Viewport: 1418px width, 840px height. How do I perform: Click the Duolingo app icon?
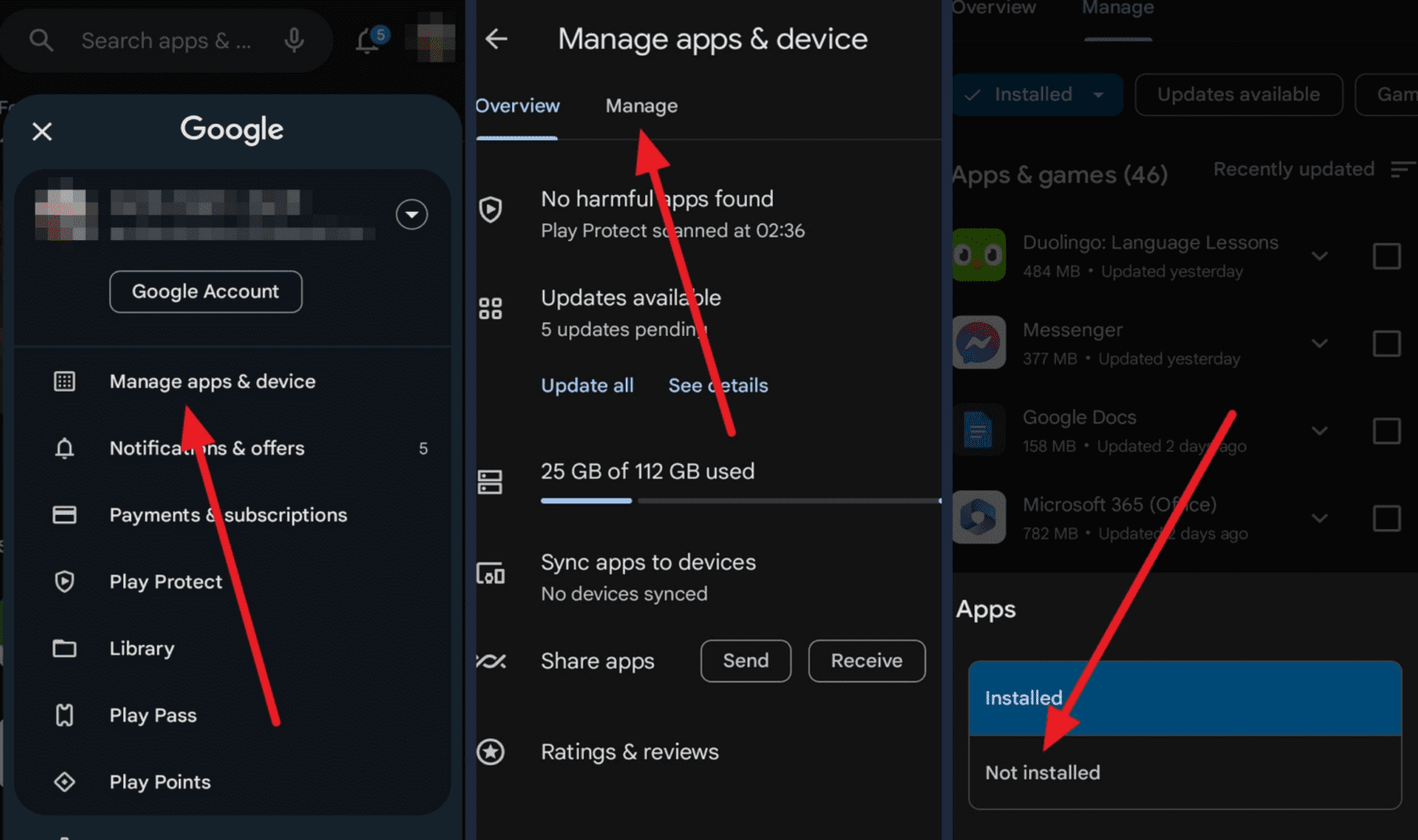979,255
